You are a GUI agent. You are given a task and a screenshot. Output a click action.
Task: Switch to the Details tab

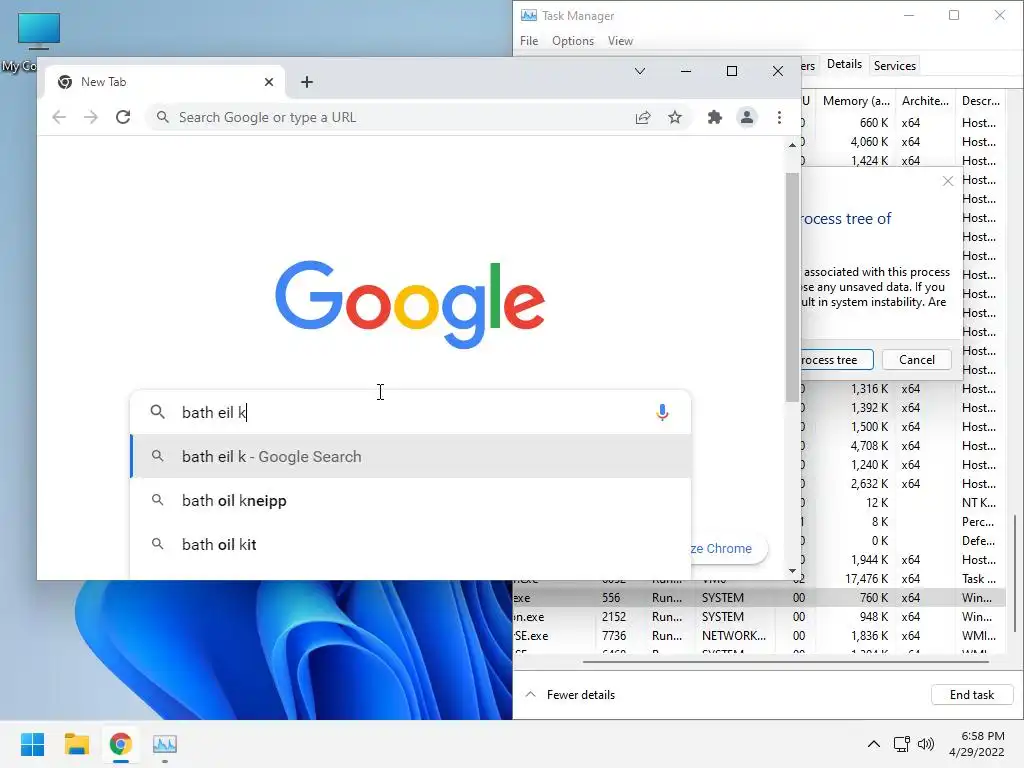point(844,65)
